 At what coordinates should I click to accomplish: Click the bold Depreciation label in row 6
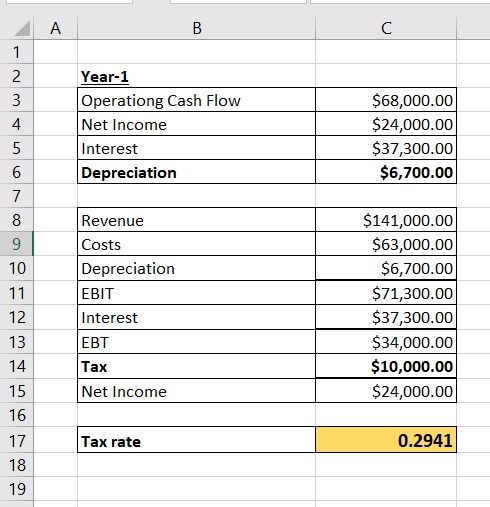196,172
